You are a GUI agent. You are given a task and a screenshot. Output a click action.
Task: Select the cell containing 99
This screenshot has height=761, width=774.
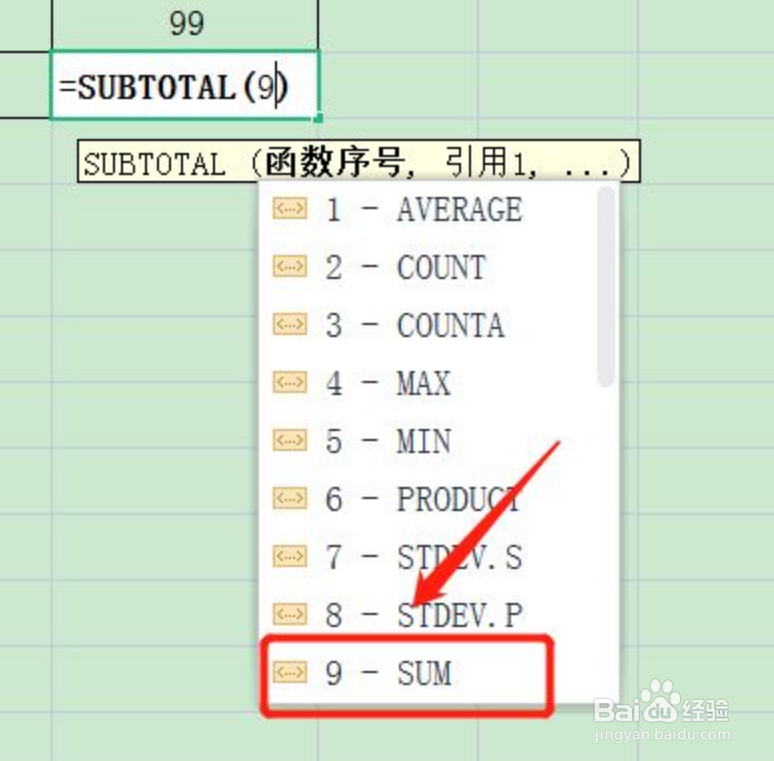186,24
